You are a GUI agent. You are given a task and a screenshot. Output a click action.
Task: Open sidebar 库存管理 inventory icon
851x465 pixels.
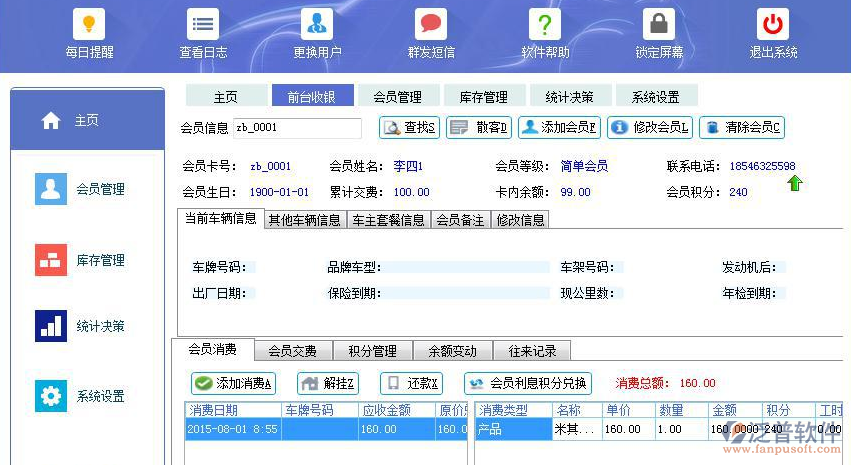(51, 260)
